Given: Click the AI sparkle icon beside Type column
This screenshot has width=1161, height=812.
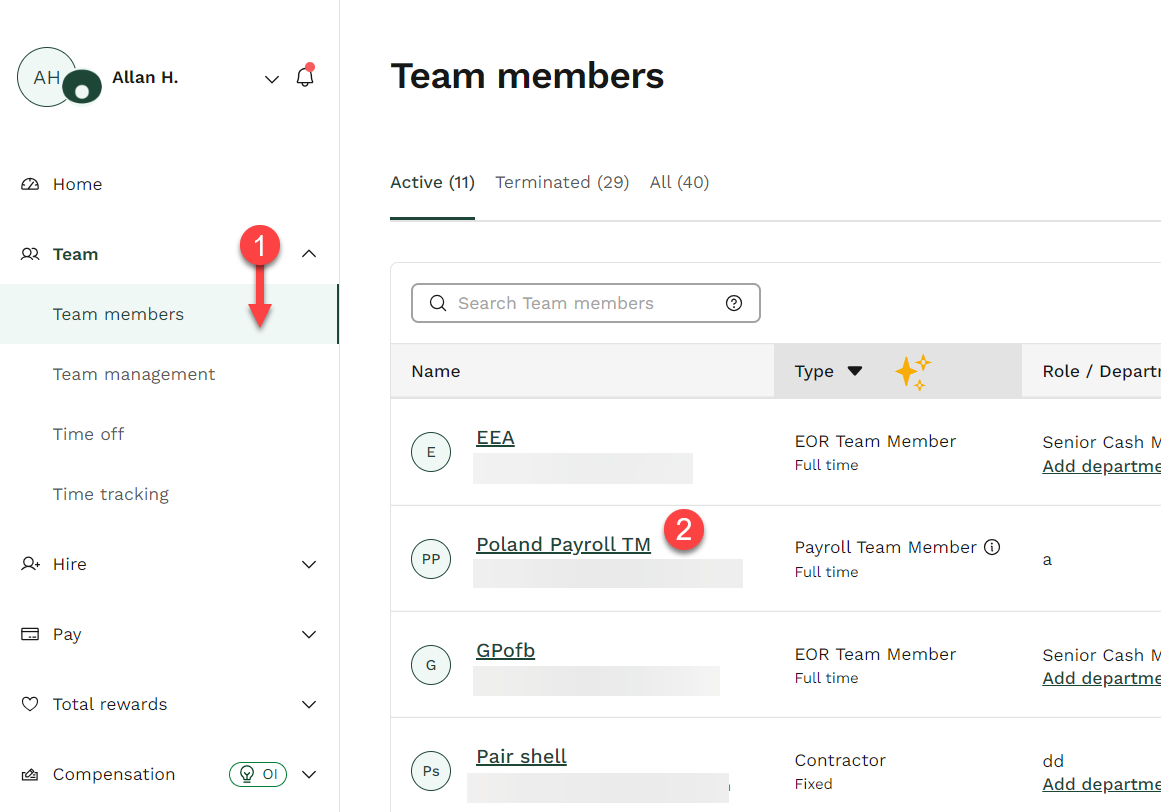Looking at the screenshot, I should (x=913, y=370).
